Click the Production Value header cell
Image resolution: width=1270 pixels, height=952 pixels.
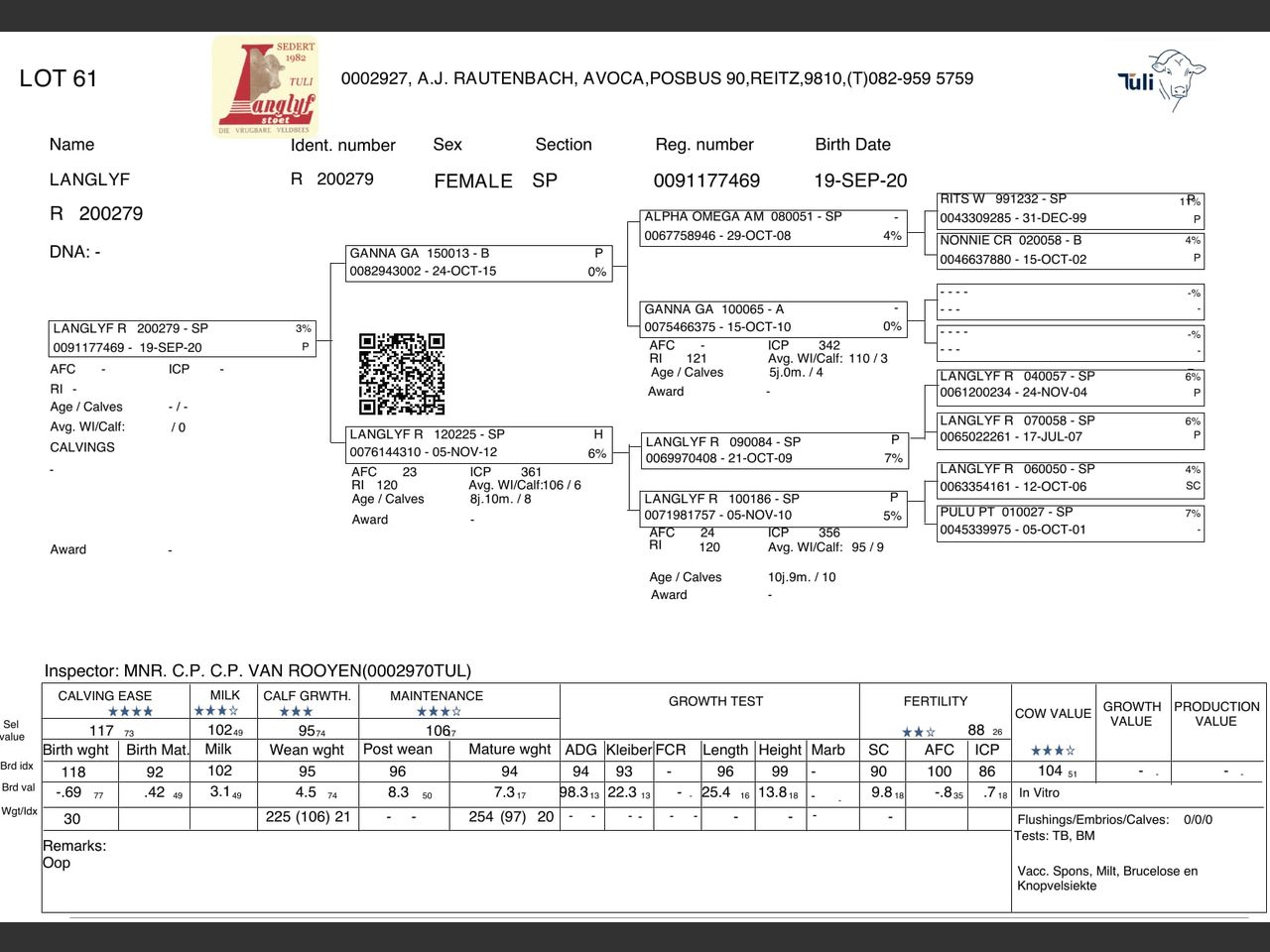(x=1216, y=714)
